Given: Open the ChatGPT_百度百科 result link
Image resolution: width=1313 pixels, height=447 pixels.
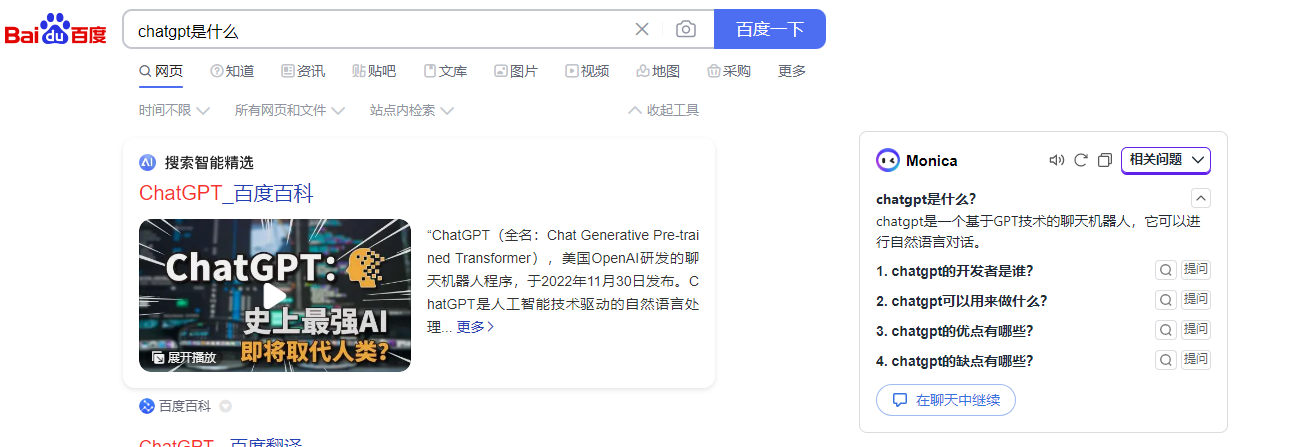Looking at the screenshot, I should coord(226,193).
